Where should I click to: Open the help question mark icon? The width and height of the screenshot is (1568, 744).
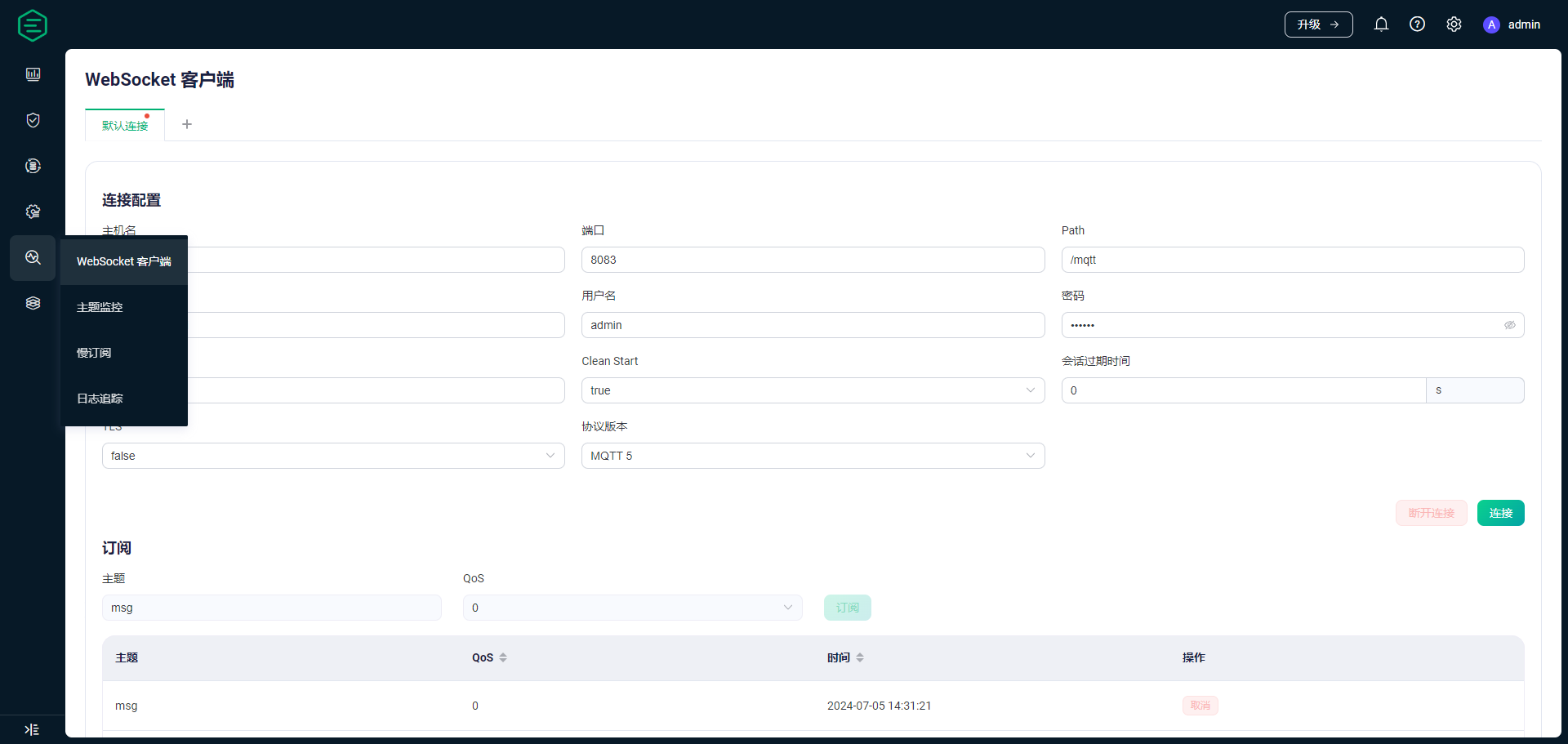pyautogui.click(x=1417, y=25)
